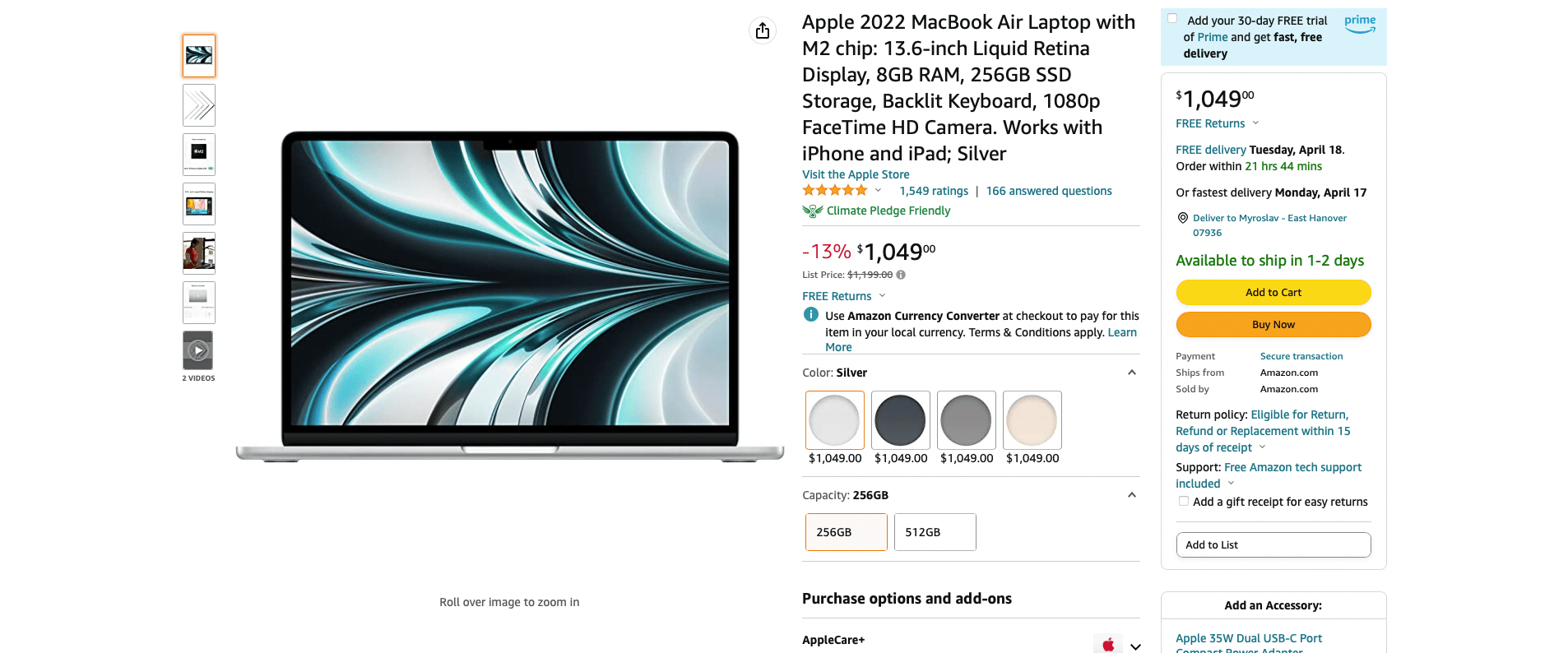
Task: Open the fourth product thumbnail in the gallery
Action: 197,203
